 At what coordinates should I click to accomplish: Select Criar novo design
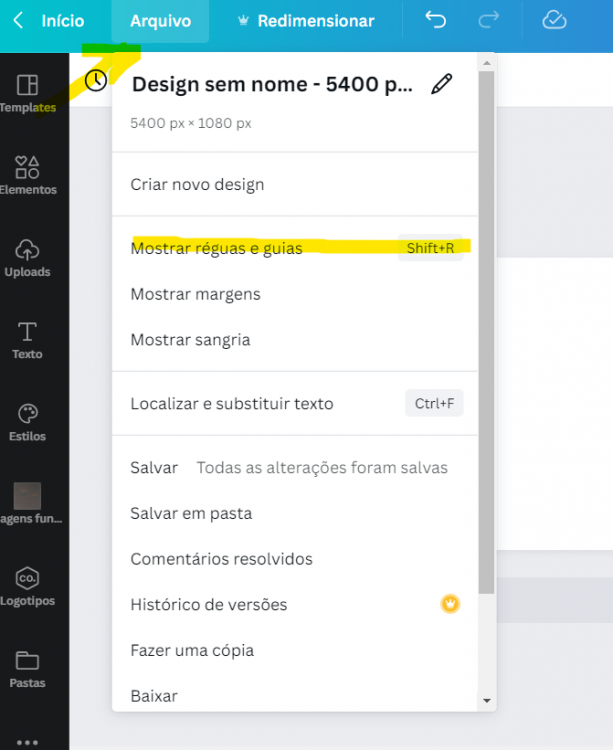tap(197, 184)
